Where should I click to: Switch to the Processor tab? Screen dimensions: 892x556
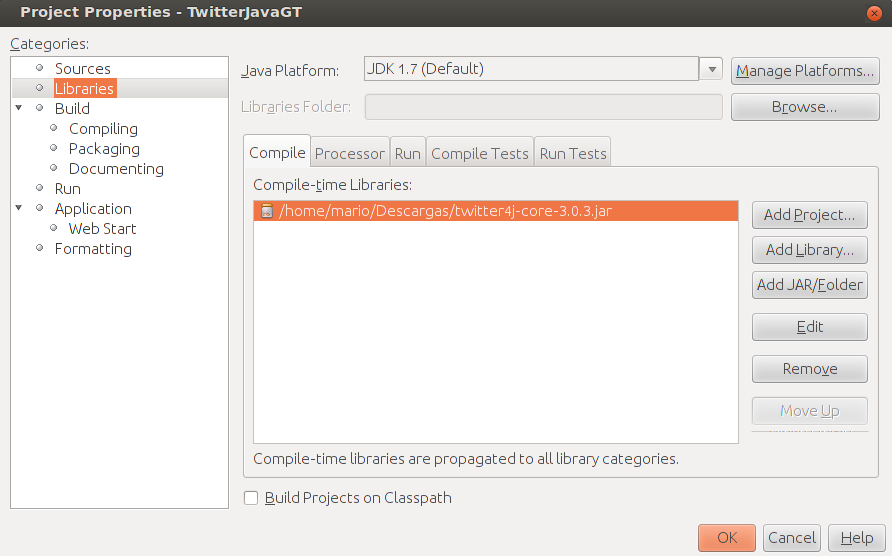(350, 153)
